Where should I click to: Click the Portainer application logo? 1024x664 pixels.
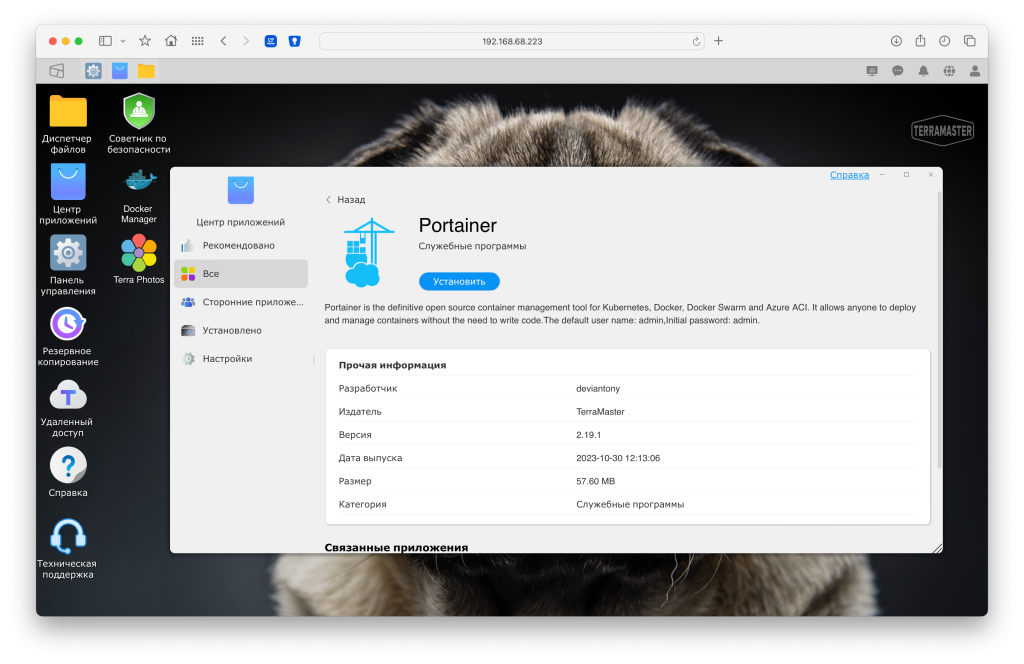click(x=369, y=252)
